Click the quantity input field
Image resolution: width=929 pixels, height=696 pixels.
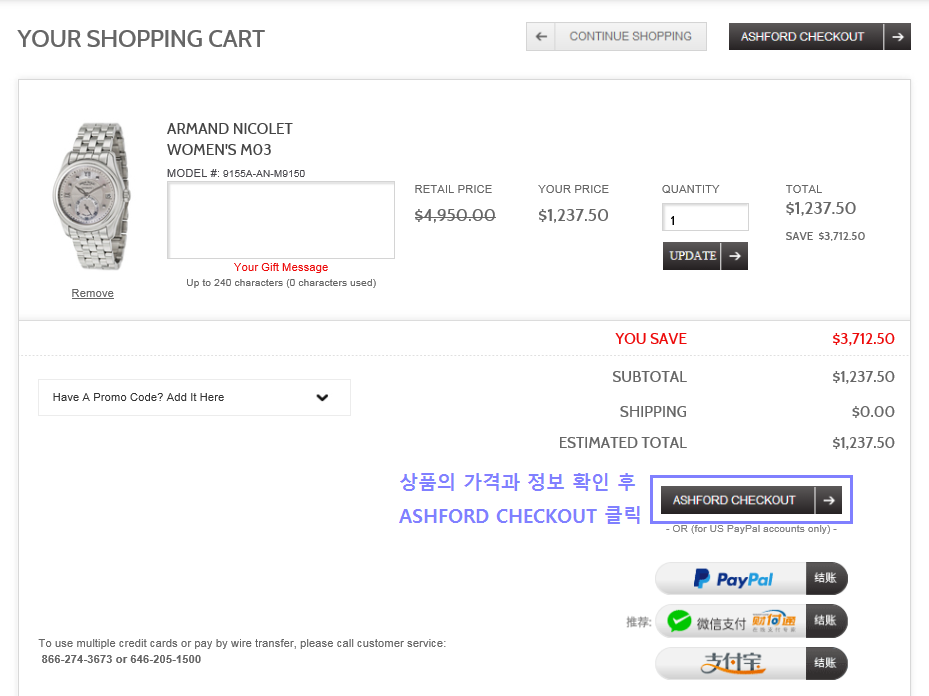705,219
